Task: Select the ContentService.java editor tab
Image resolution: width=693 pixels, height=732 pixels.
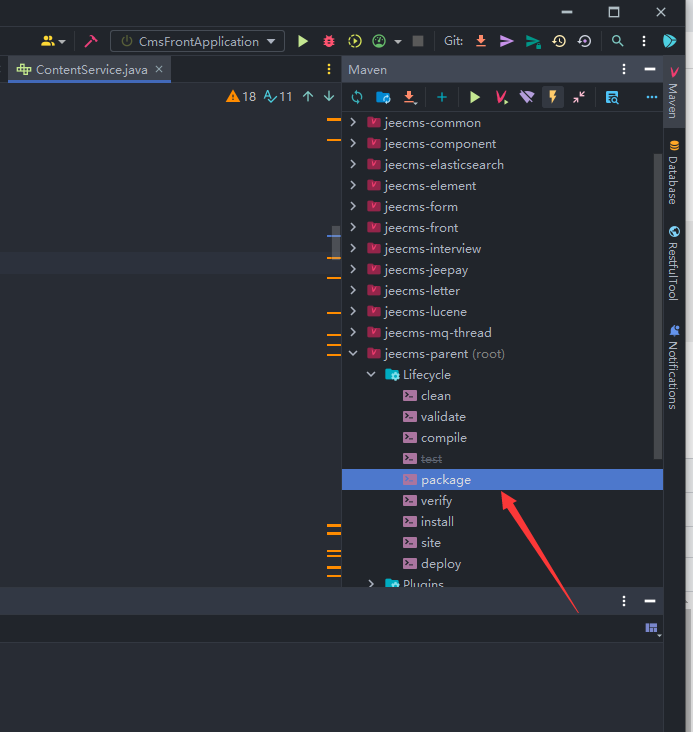Action: click(90, 69)
